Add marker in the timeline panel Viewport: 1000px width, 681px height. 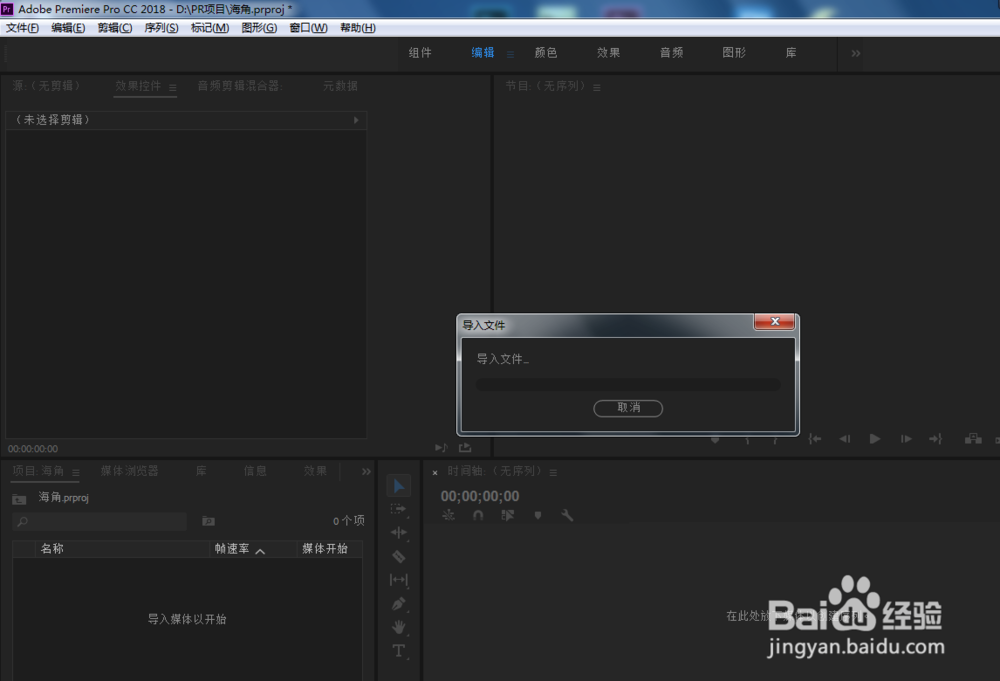(538, 515)
